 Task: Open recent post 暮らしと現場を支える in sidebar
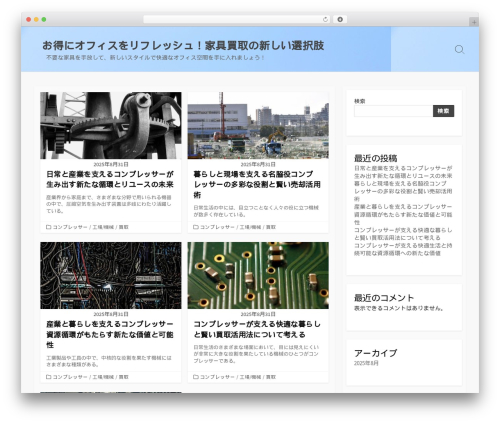(x=403, y=191)
